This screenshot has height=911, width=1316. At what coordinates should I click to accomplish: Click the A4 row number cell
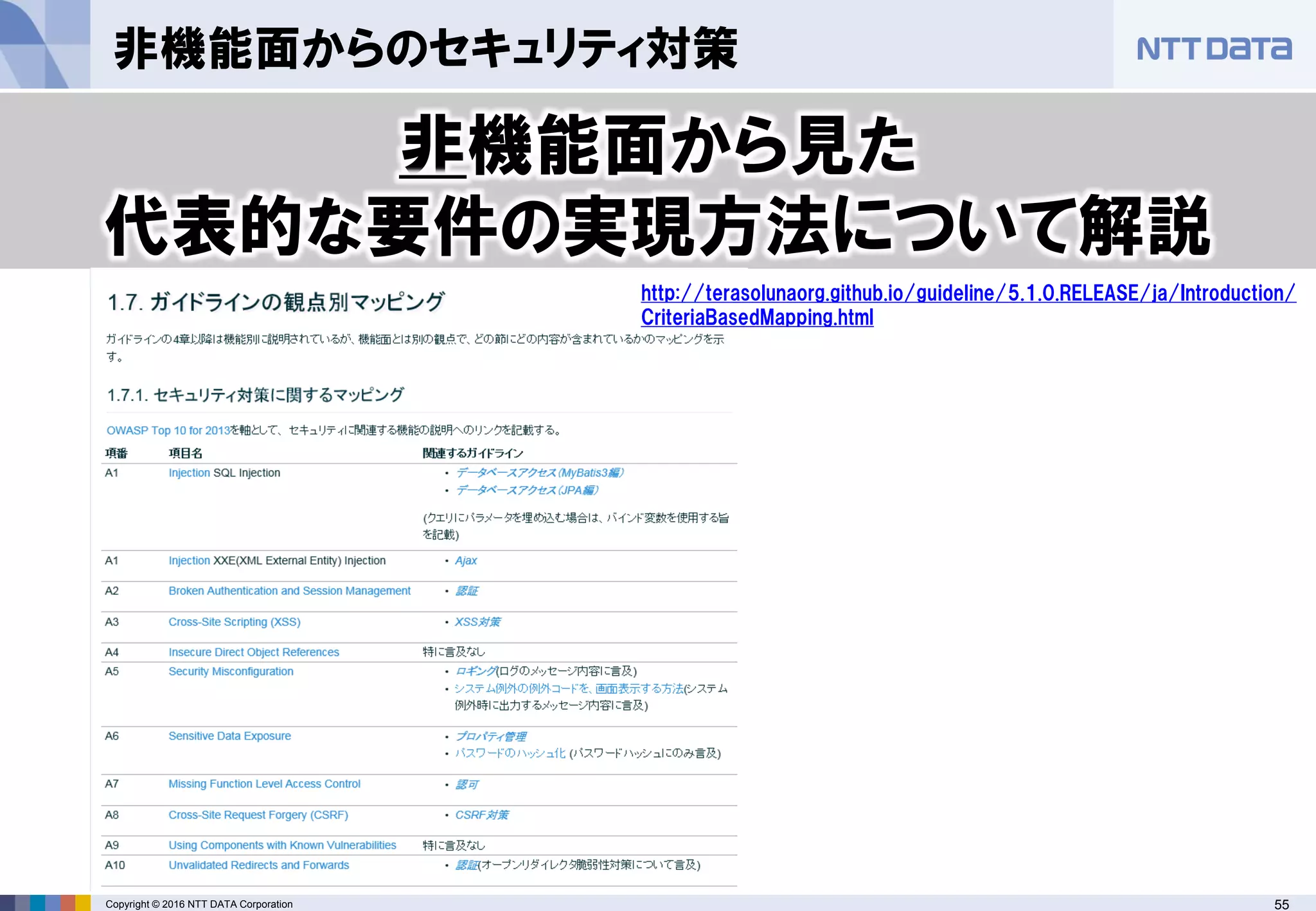click(112, 652)
